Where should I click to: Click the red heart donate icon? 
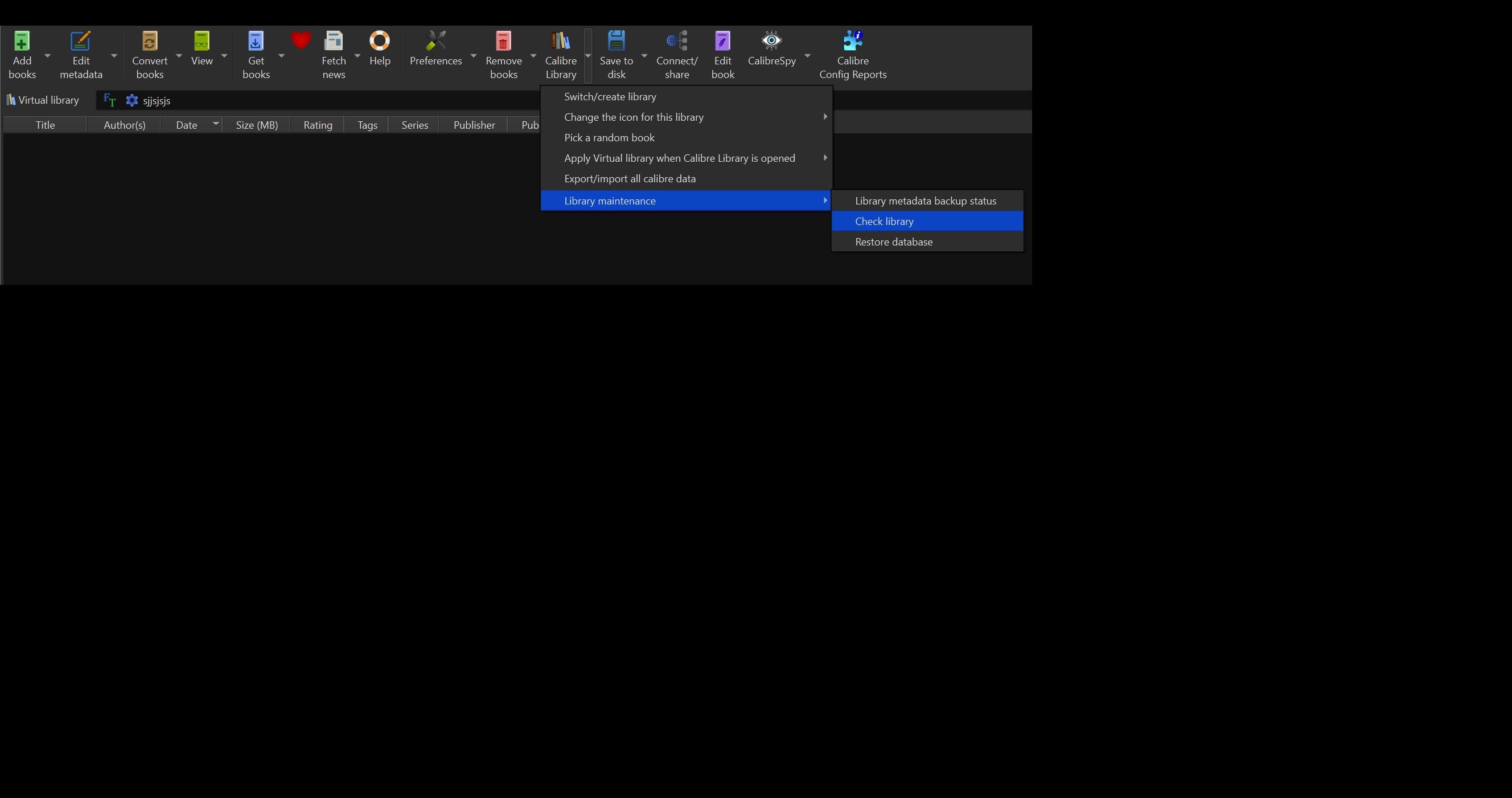[x=301, y=40]
